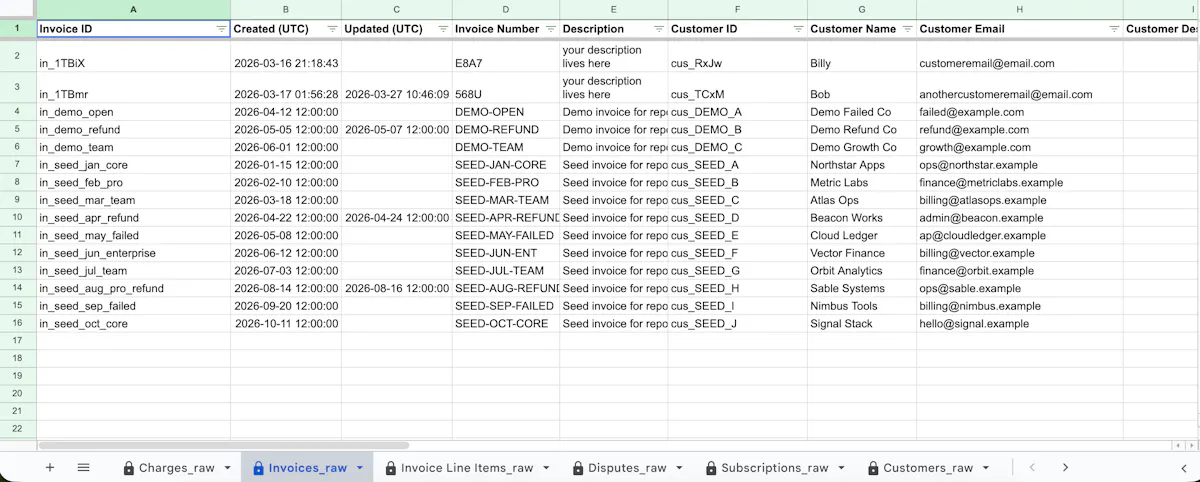Click the select-all corner box
Screen dimensions: 1200x482
(x=18, y=9)
